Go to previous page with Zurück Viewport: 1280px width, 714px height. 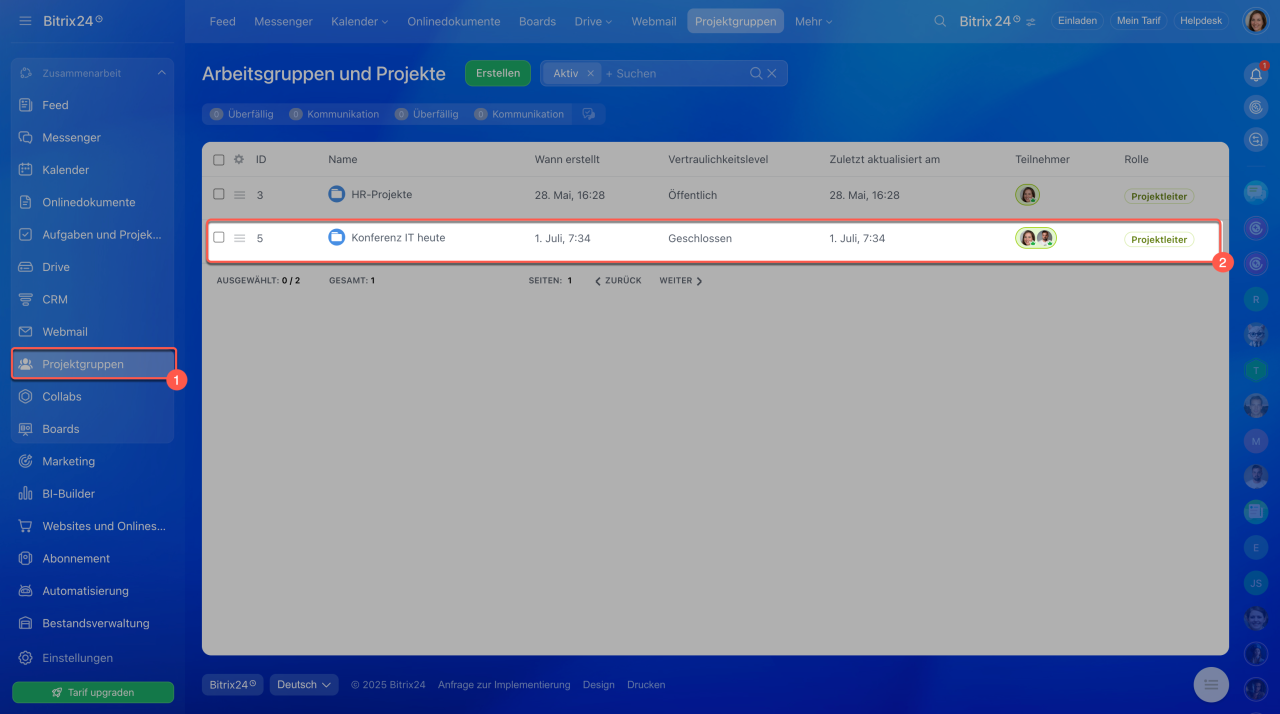(618, 281)
